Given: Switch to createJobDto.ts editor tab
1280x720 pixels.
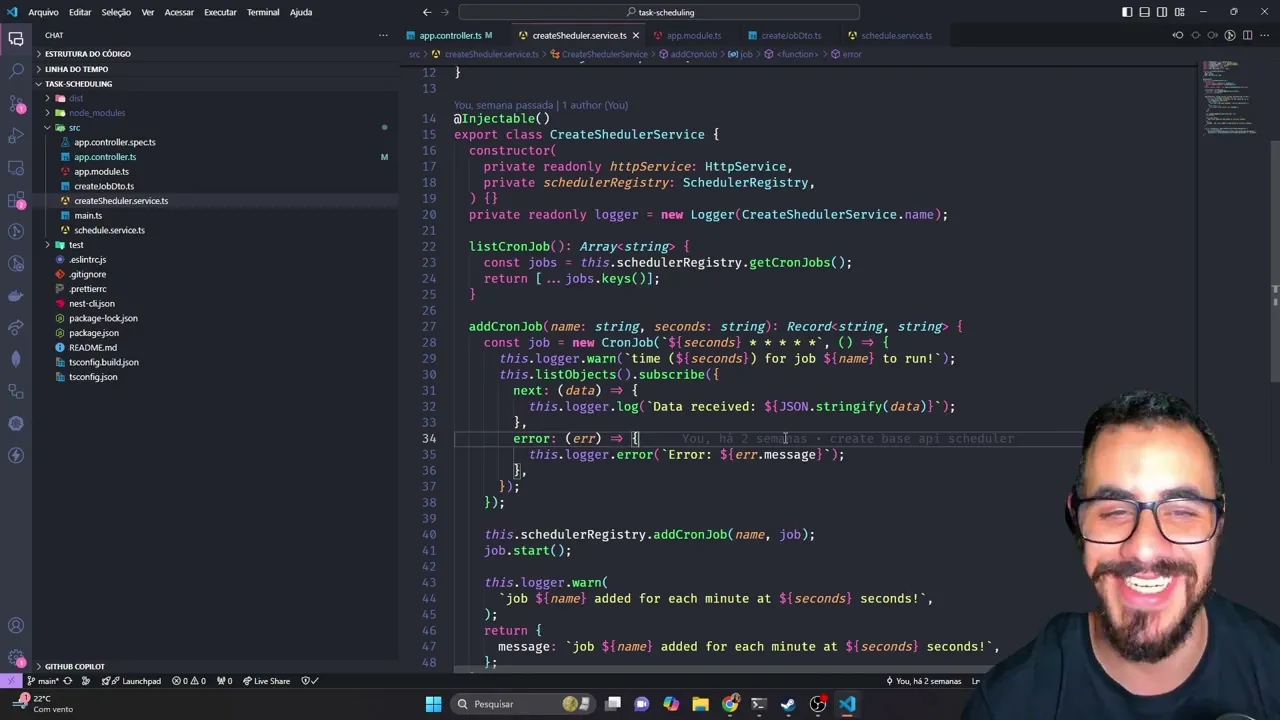Looking at the screenshot, I should tap(791, 36).
